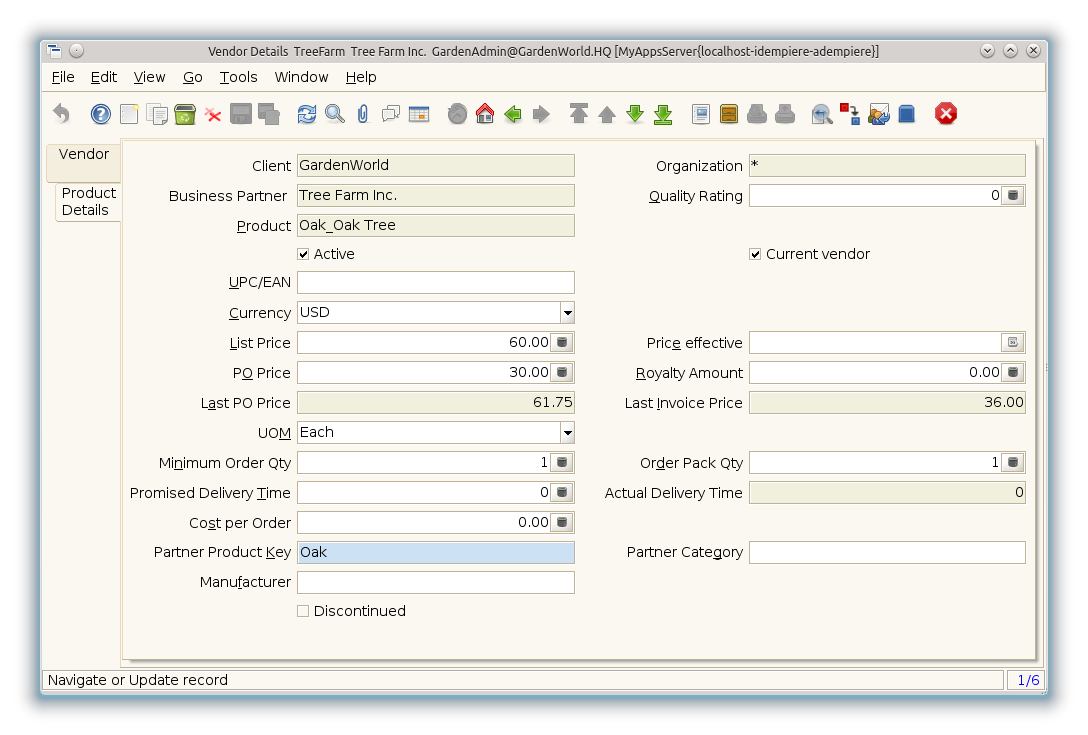Click the red circle exit window icon
Viewport: 1088px width, 735px height.
click(946, 114)
